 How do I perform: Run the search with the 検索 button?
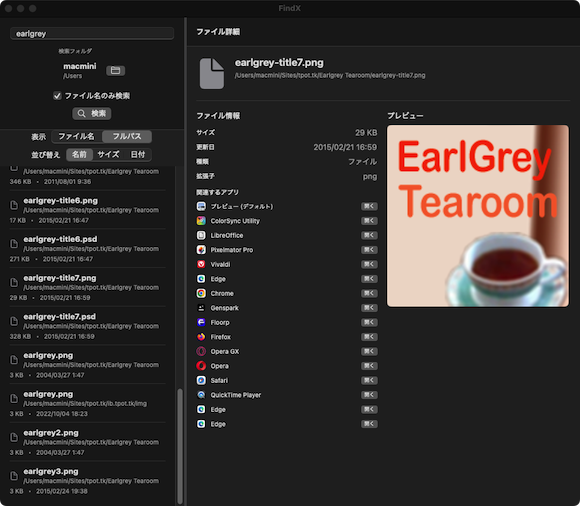pyautogui.click(x=92, y=114)
